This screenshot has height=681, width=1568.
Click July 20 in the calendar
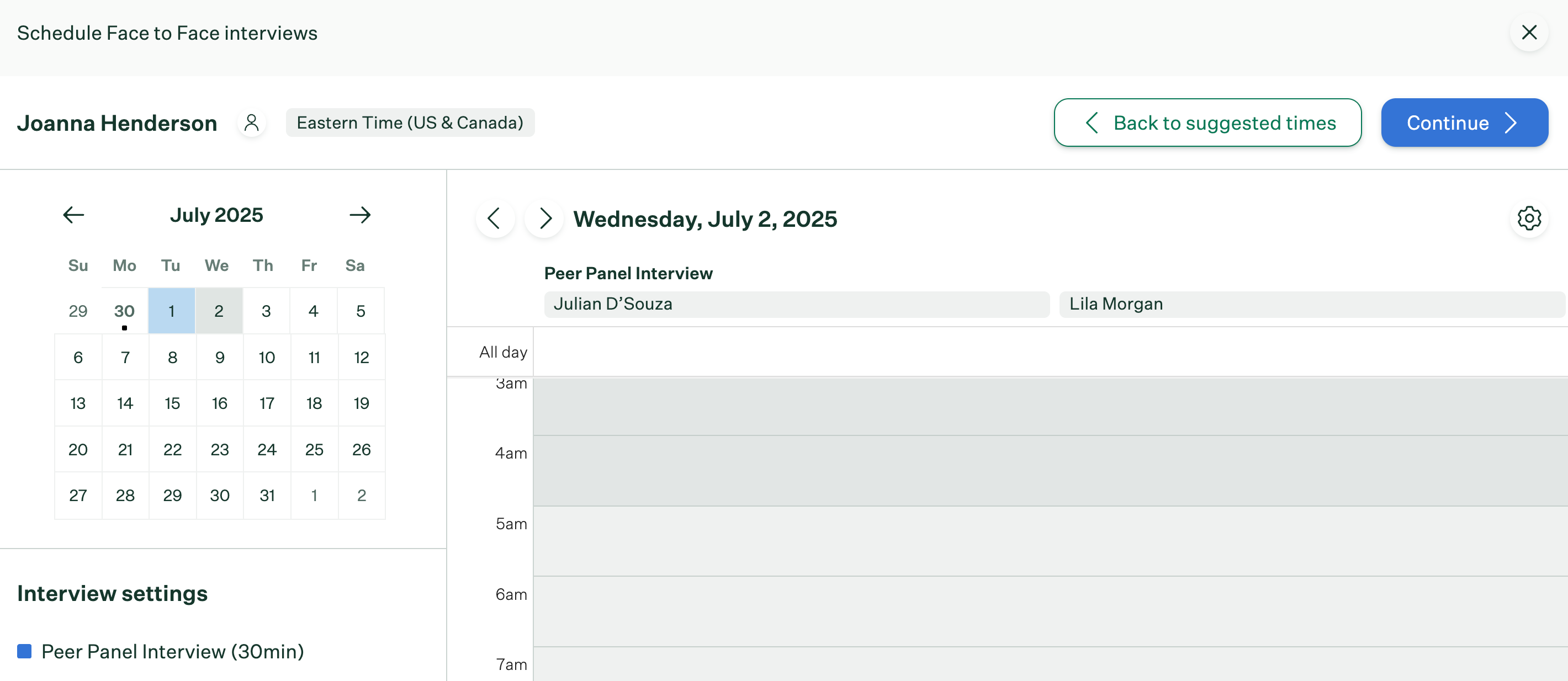tap(78, 450)
